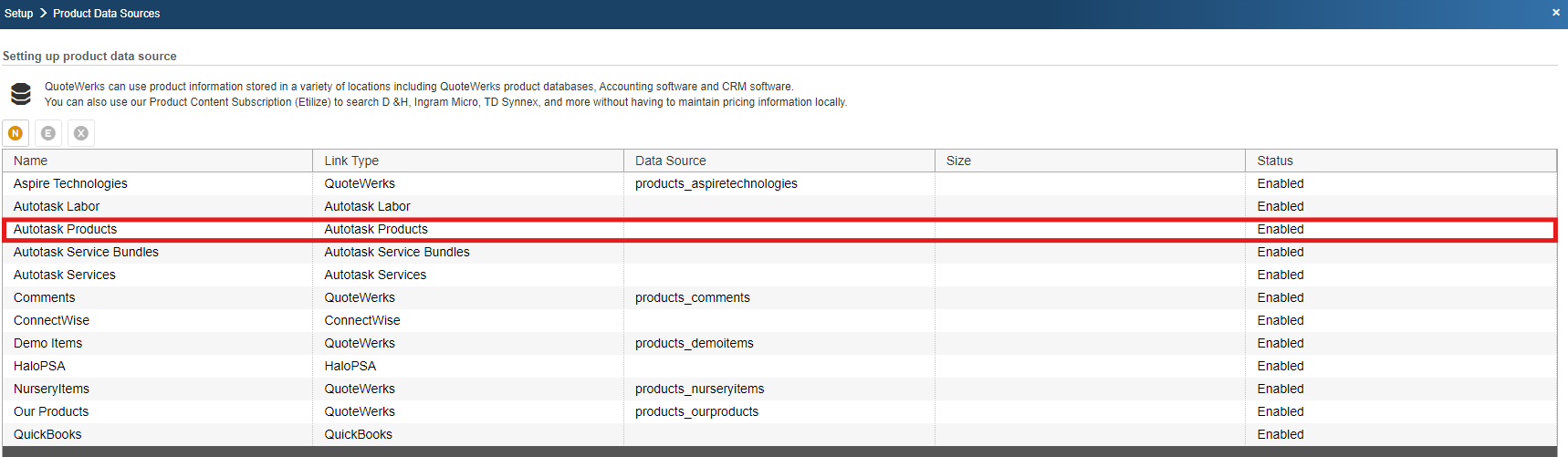Sort by the Name column header

(30, 161)
